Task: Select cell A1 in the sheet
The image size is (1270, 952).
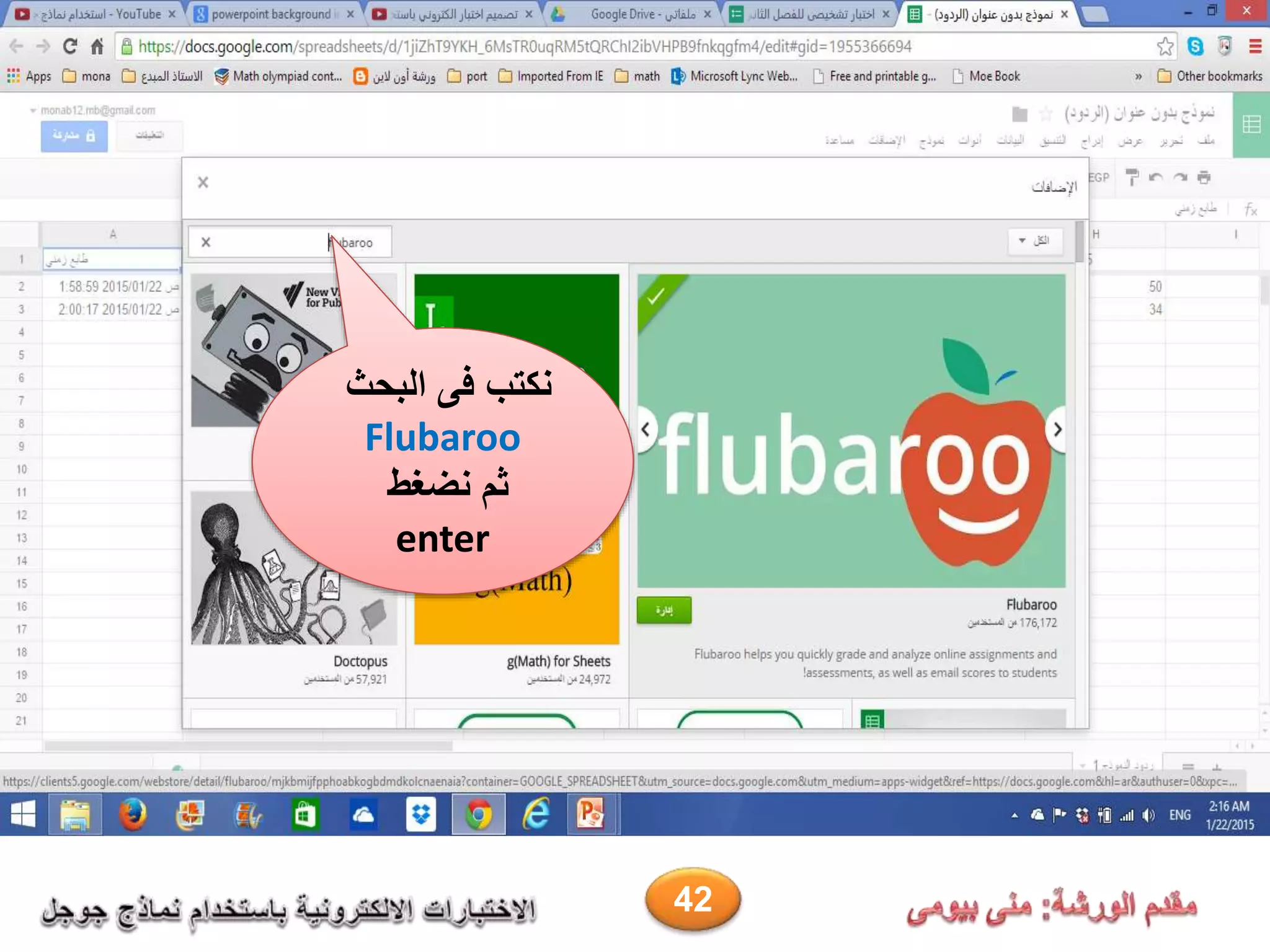Action: (112, 259)
